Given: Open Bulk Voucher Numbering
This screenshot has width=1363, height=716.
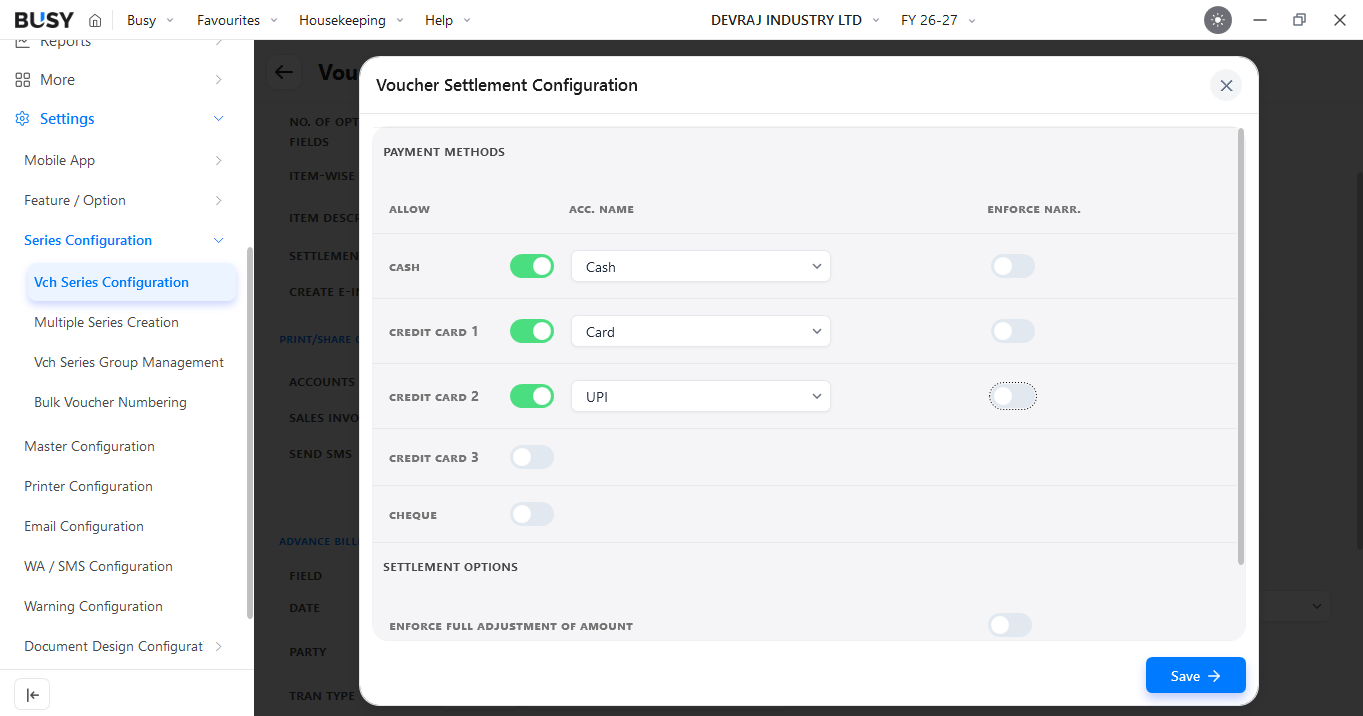Looking at the screenshot, I should click(110, 402).
